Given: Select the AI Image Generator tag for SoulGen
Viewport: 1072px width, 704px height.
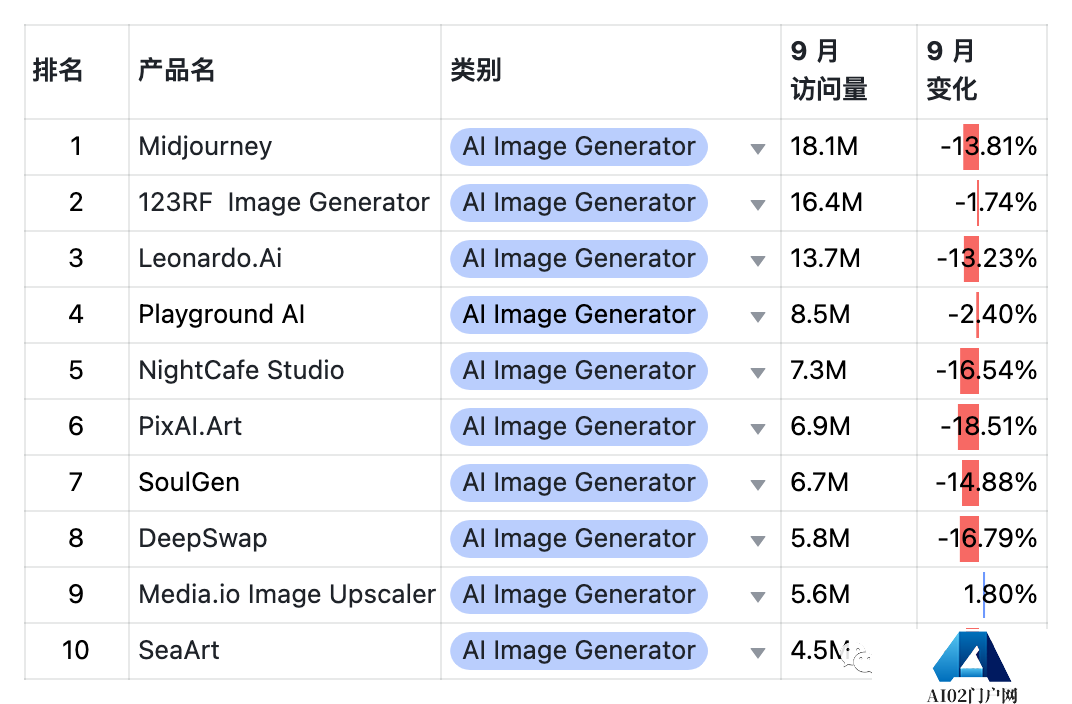Looking at the screenshot, I should (x=578, y=483).
